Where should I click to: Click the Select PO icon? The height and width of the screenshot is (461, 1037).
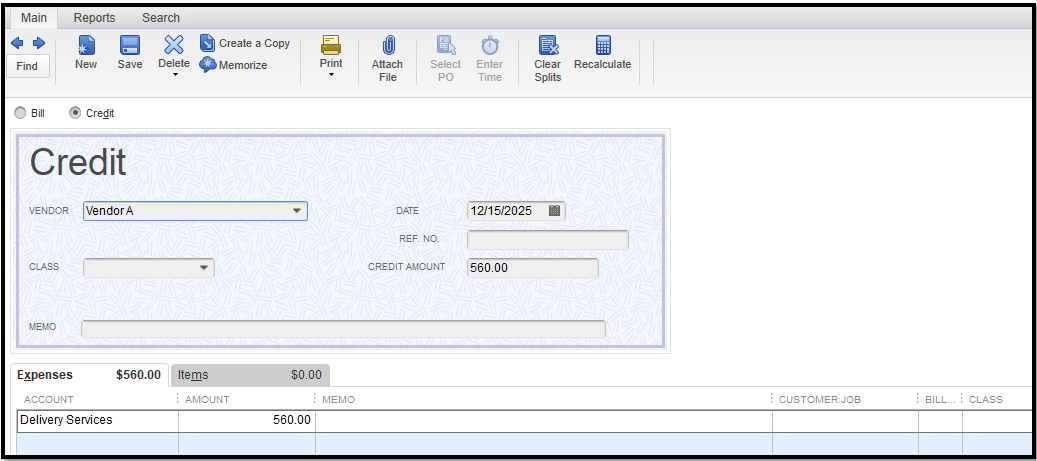(x=446, y=45)
